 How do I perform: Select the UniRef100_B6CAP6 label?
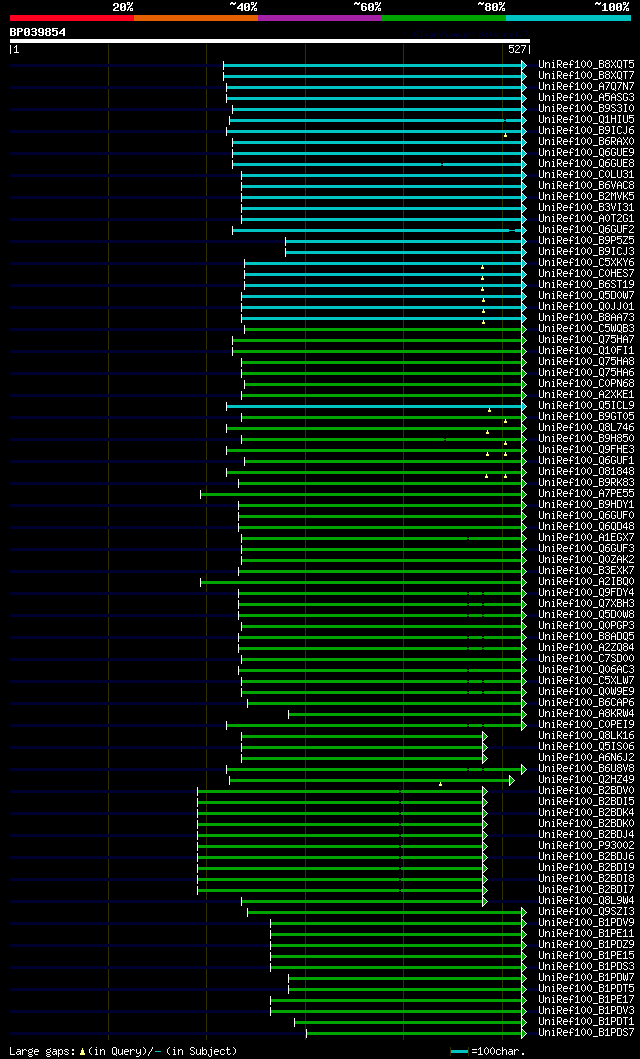[x=586, y=704]
